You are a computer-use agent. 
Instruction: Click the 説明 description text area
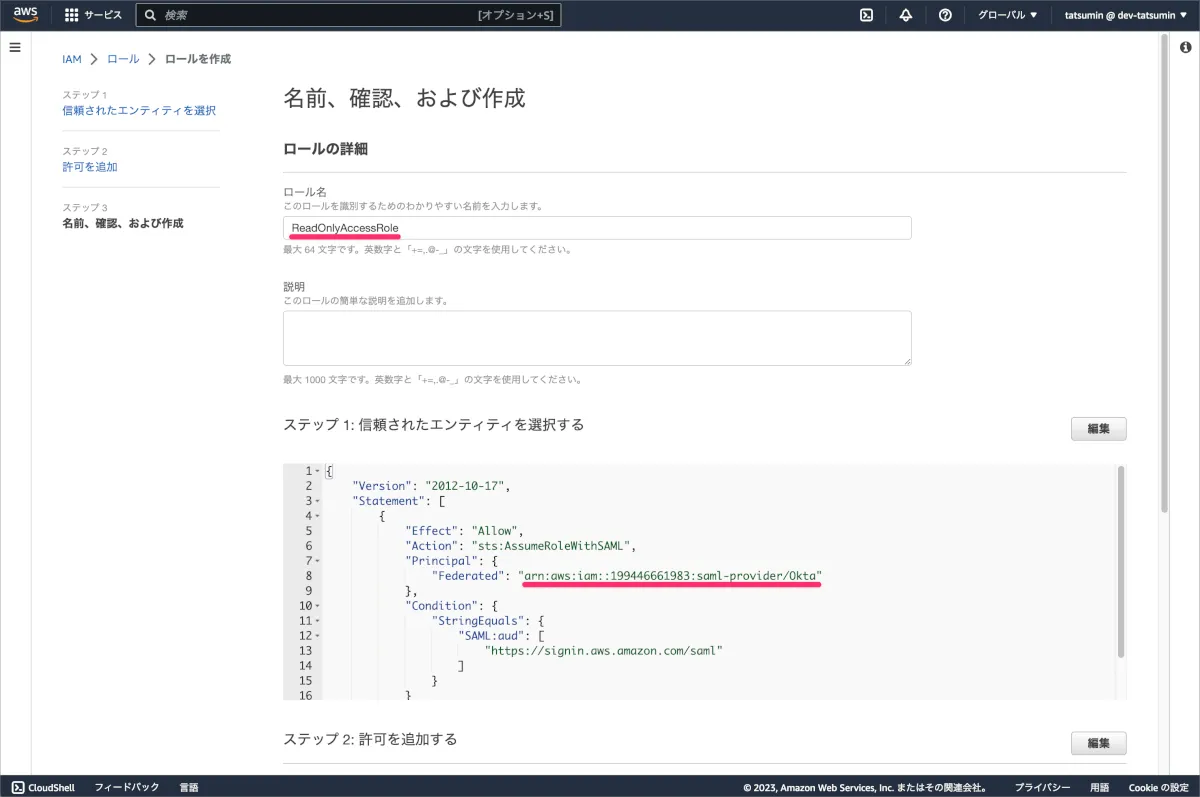coord(597,338)
